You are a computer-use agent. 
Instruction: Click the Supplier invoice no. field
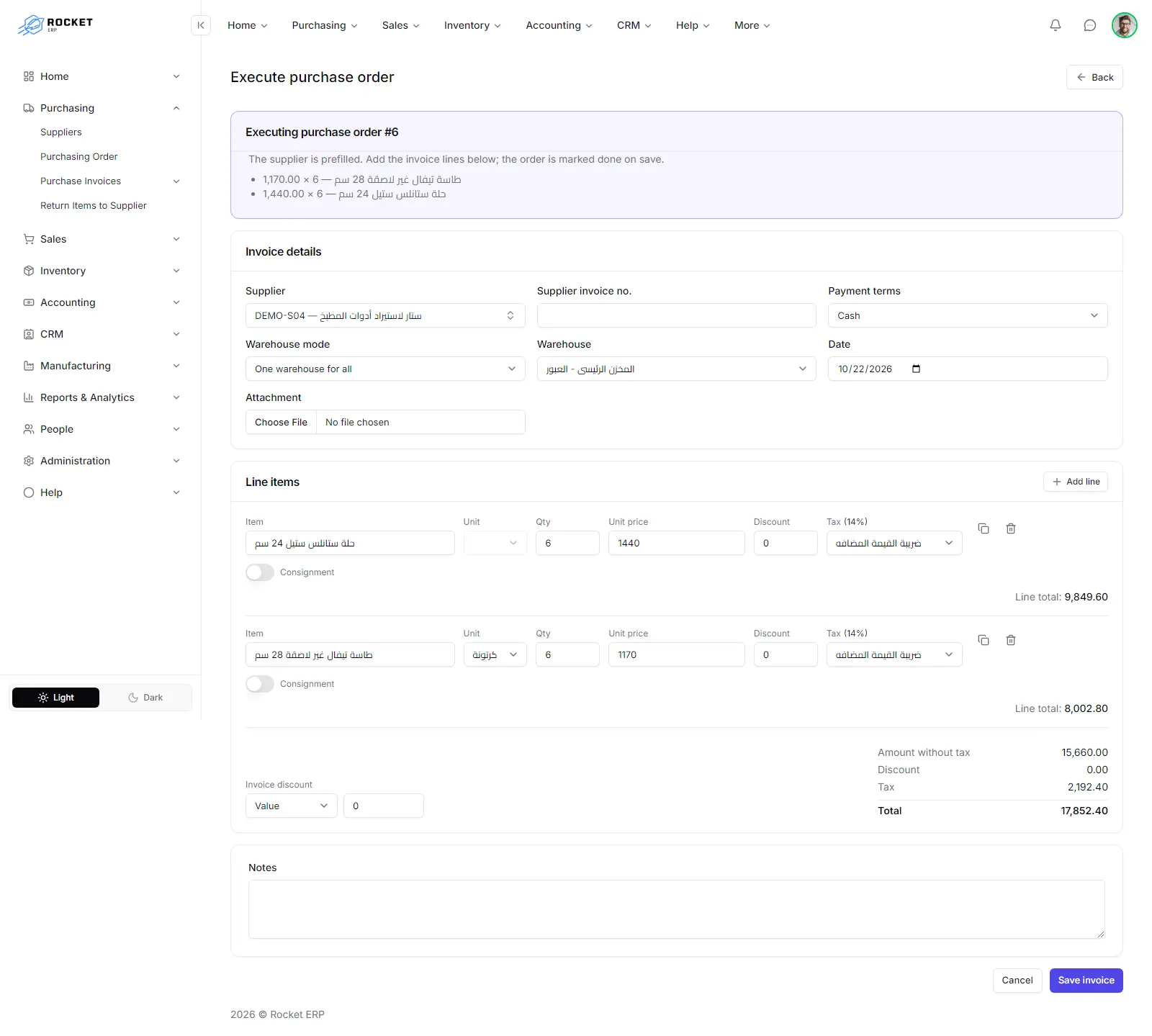(x=676, y=315)
